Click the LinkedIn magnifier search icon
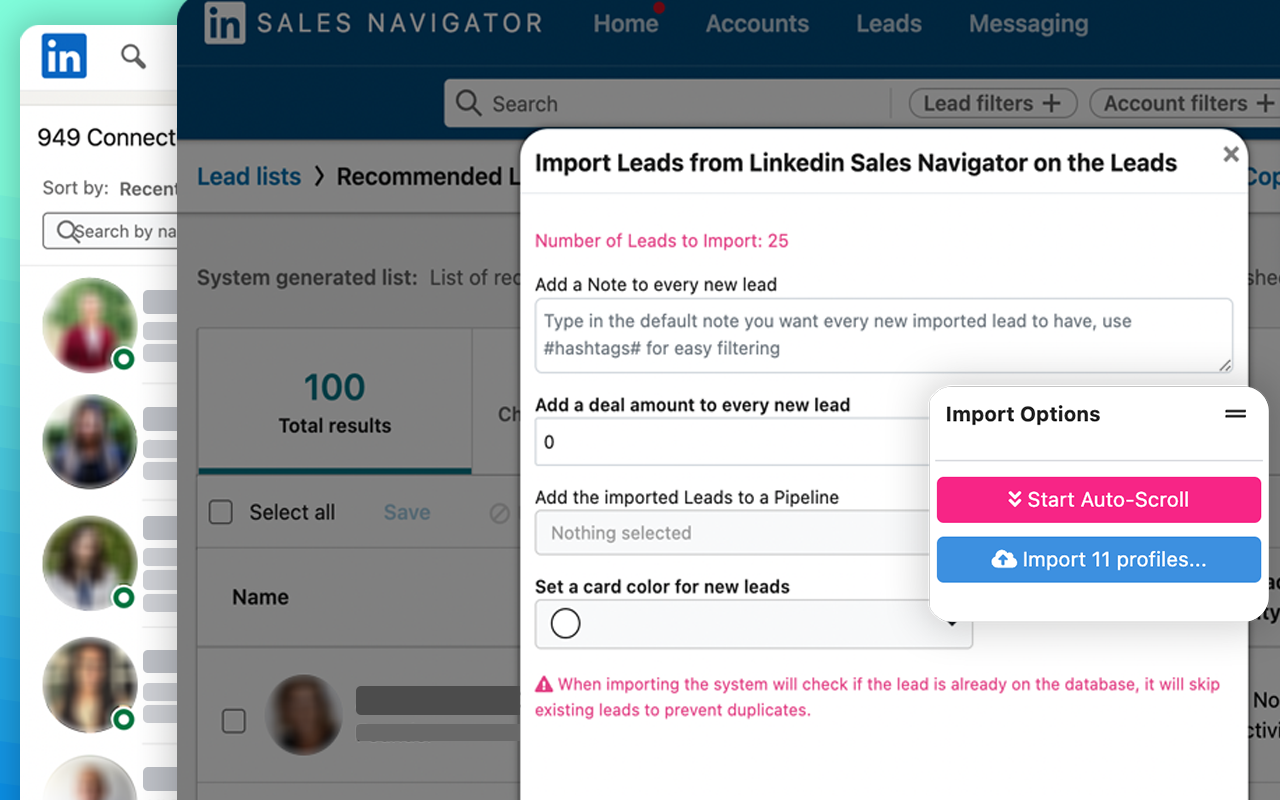Viewport: 1280px width, 800px height. click(133, 56)
